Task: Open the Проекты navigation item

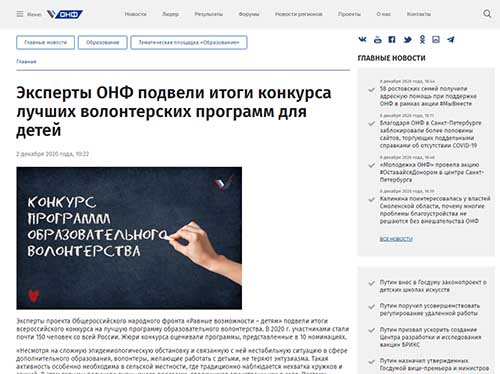Action: tap(349, 14)
